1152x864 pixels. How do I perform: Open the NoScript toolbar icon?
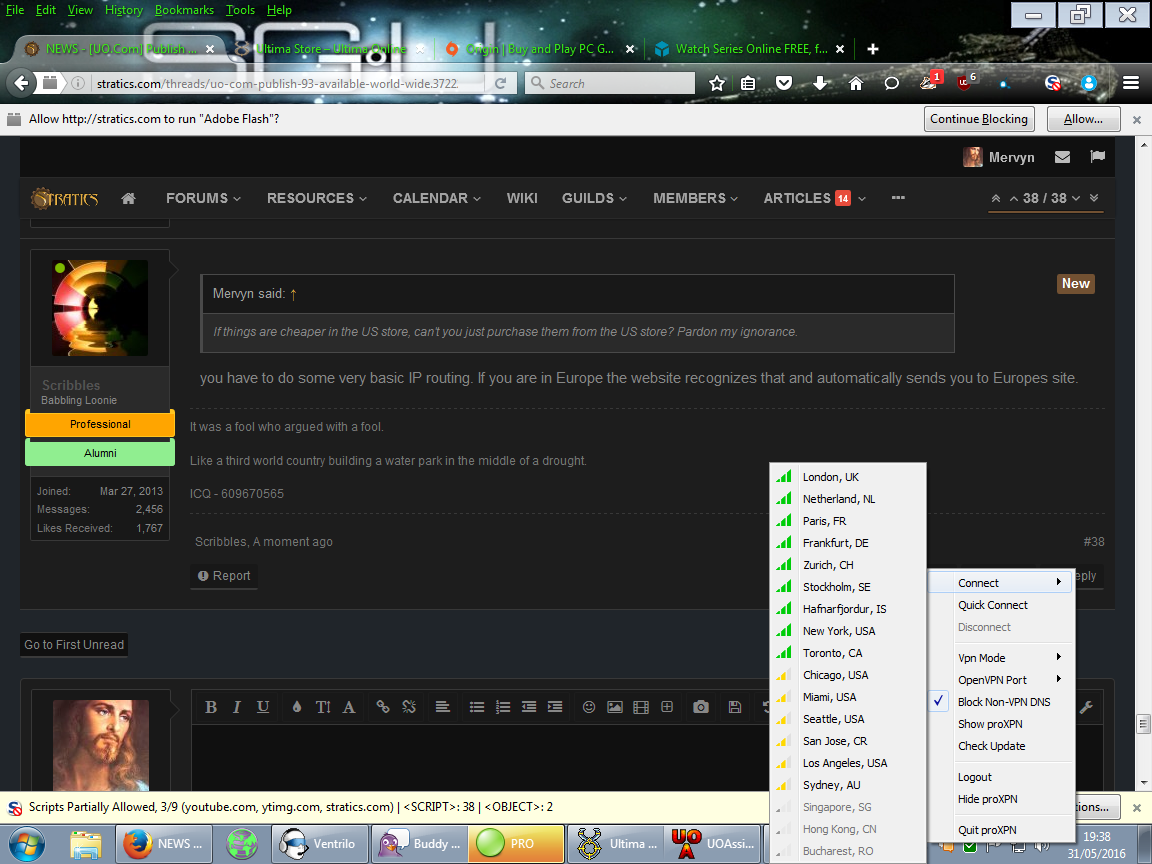tap(1053, 84)
